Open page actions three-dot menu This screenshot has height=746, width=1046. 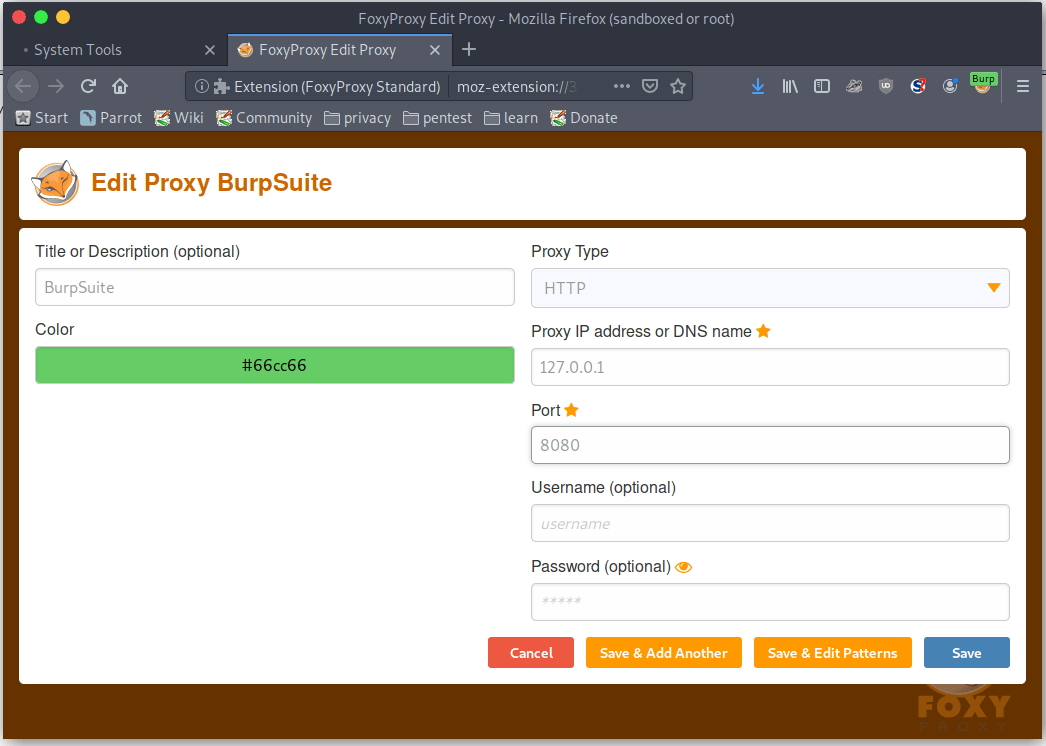coord(622,86)
